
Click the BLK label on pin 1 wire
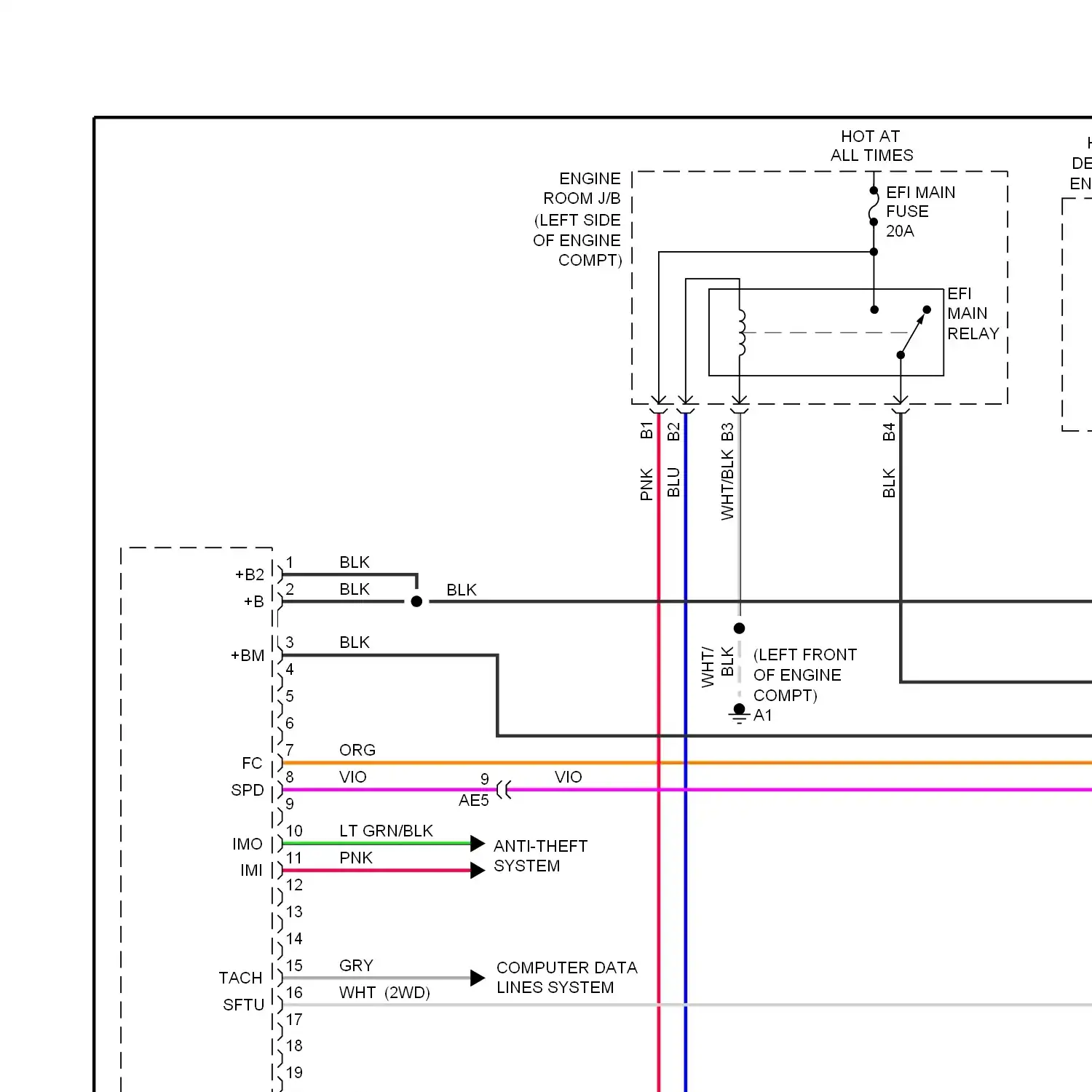coord(355,562)
